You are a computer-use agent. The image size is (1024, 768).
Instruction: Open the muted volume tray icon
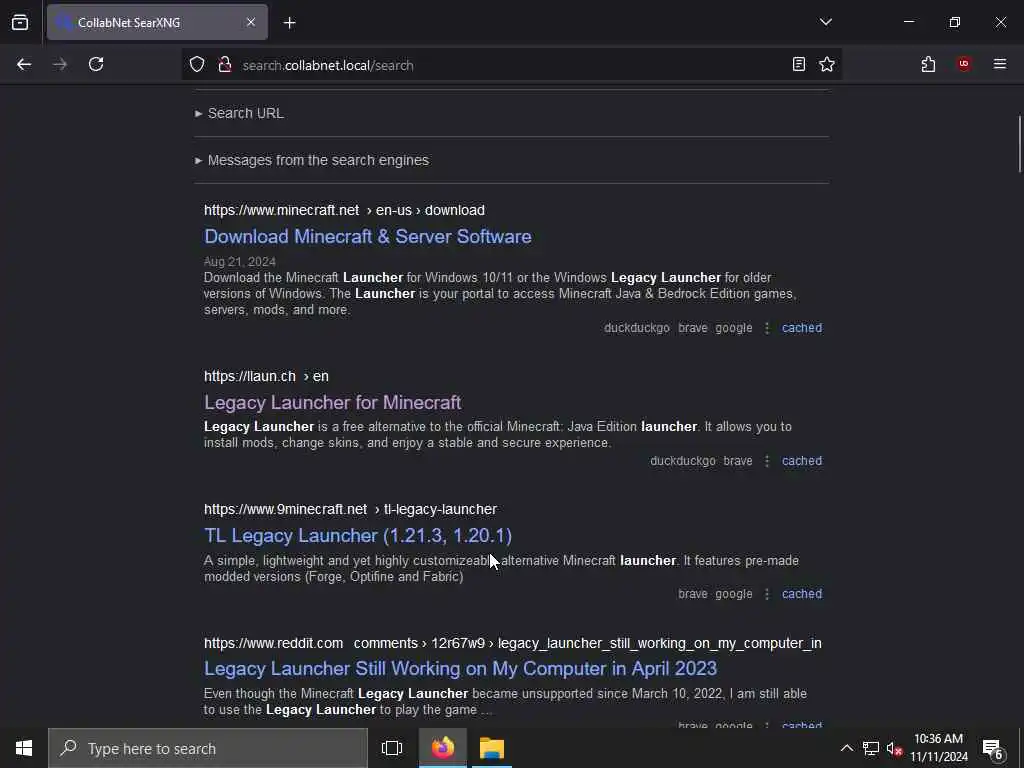point(894,748)
